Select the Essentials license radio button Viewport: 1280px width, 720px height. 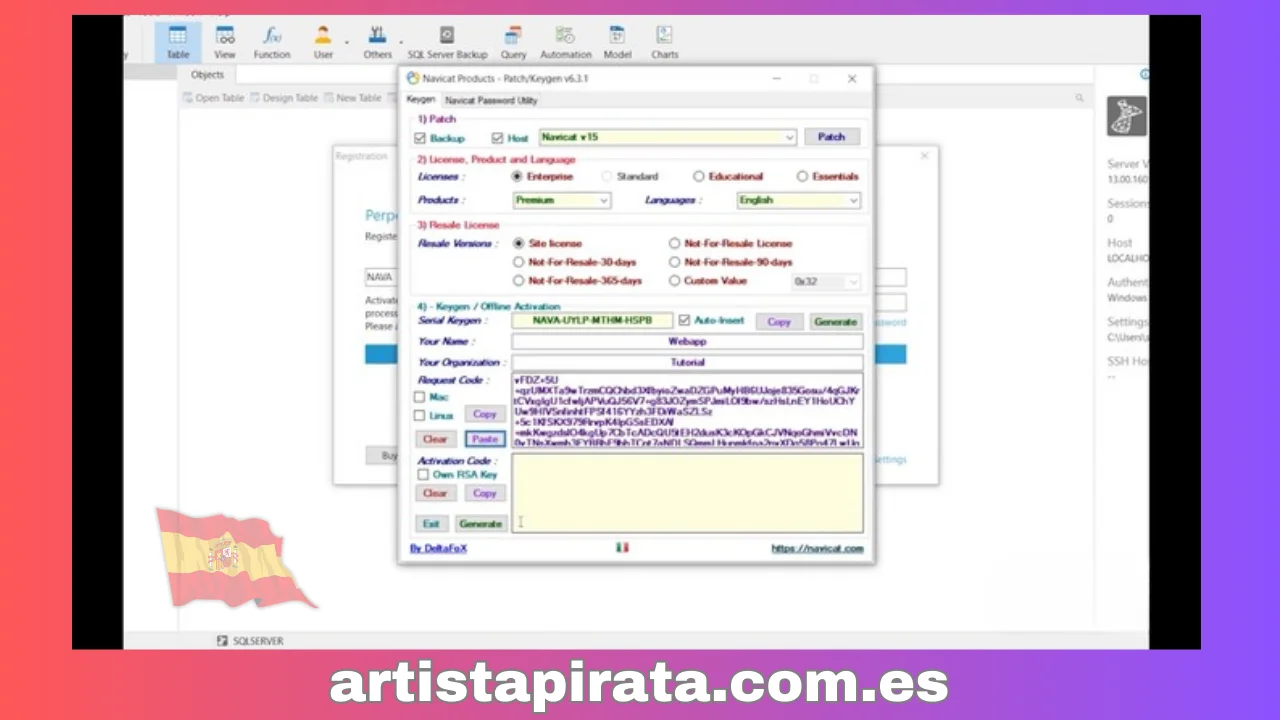[x=802, y=176]
